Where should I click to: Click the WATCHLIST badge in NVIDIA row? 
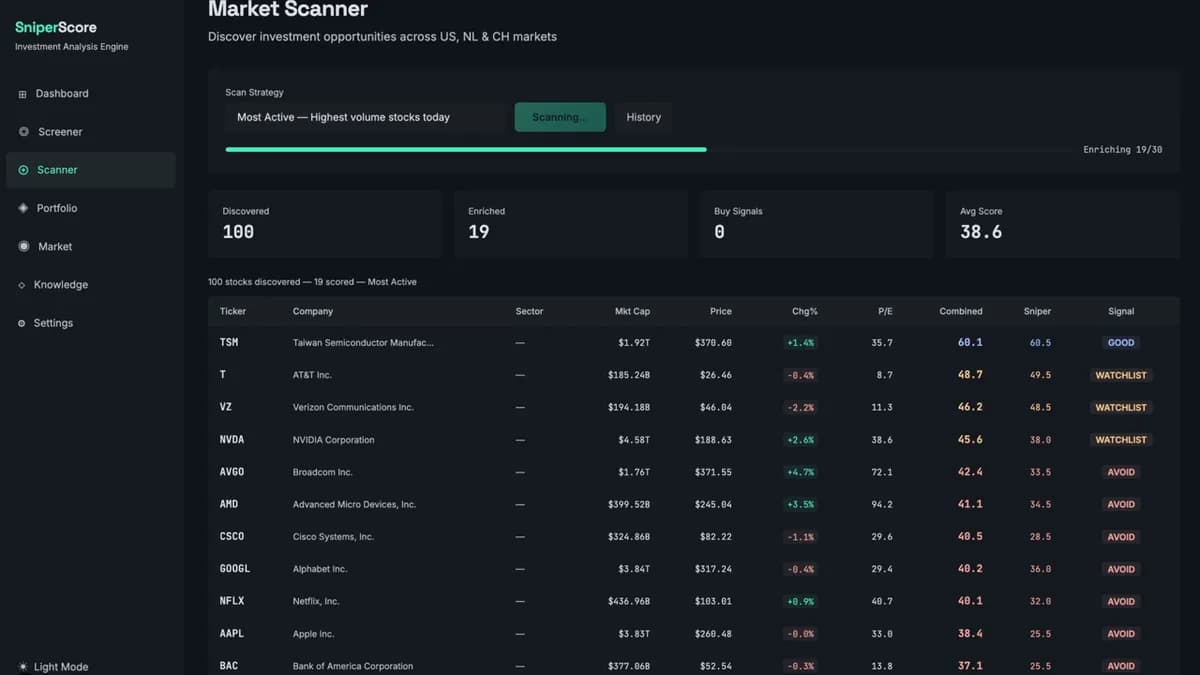click(1121, 440)
